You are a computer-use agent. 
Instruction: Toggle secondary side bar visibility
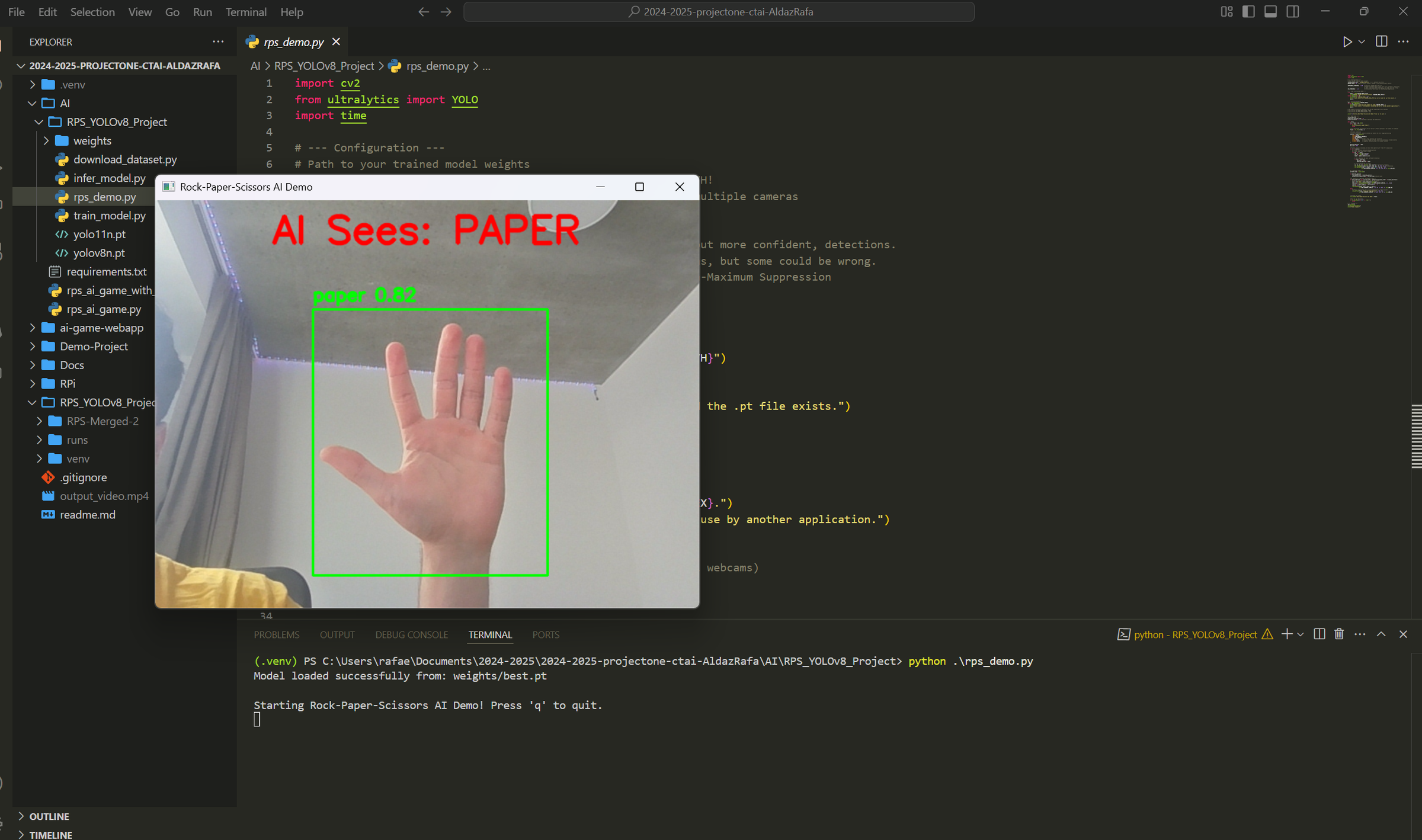click(1293, 12)
